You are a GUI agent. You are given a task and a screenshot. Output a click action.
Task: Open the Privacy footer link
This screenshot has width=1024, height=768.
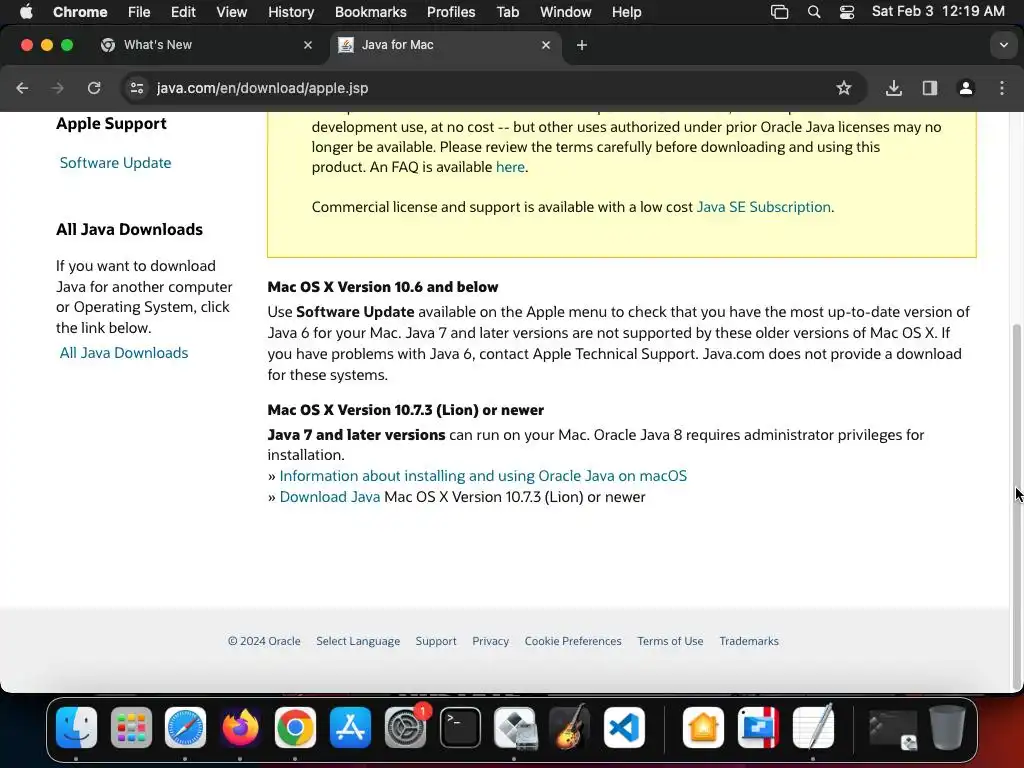click(x=490, y=641)
